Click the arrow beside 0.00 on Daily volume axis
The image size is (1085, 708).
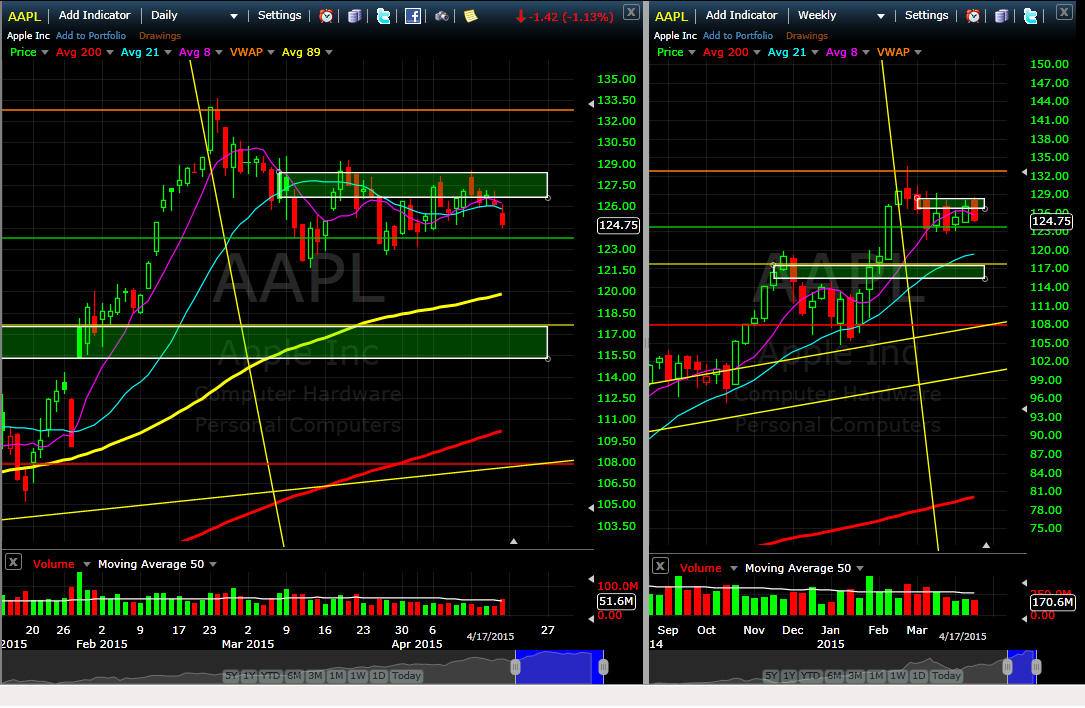tap(591, 619)
